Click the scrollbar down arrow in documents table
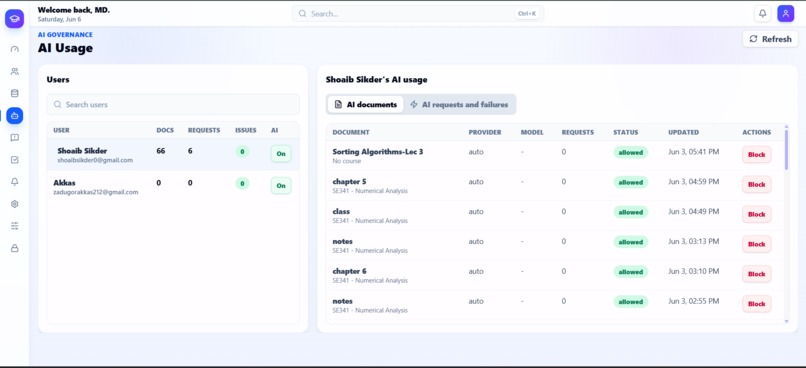 [786, 321]
